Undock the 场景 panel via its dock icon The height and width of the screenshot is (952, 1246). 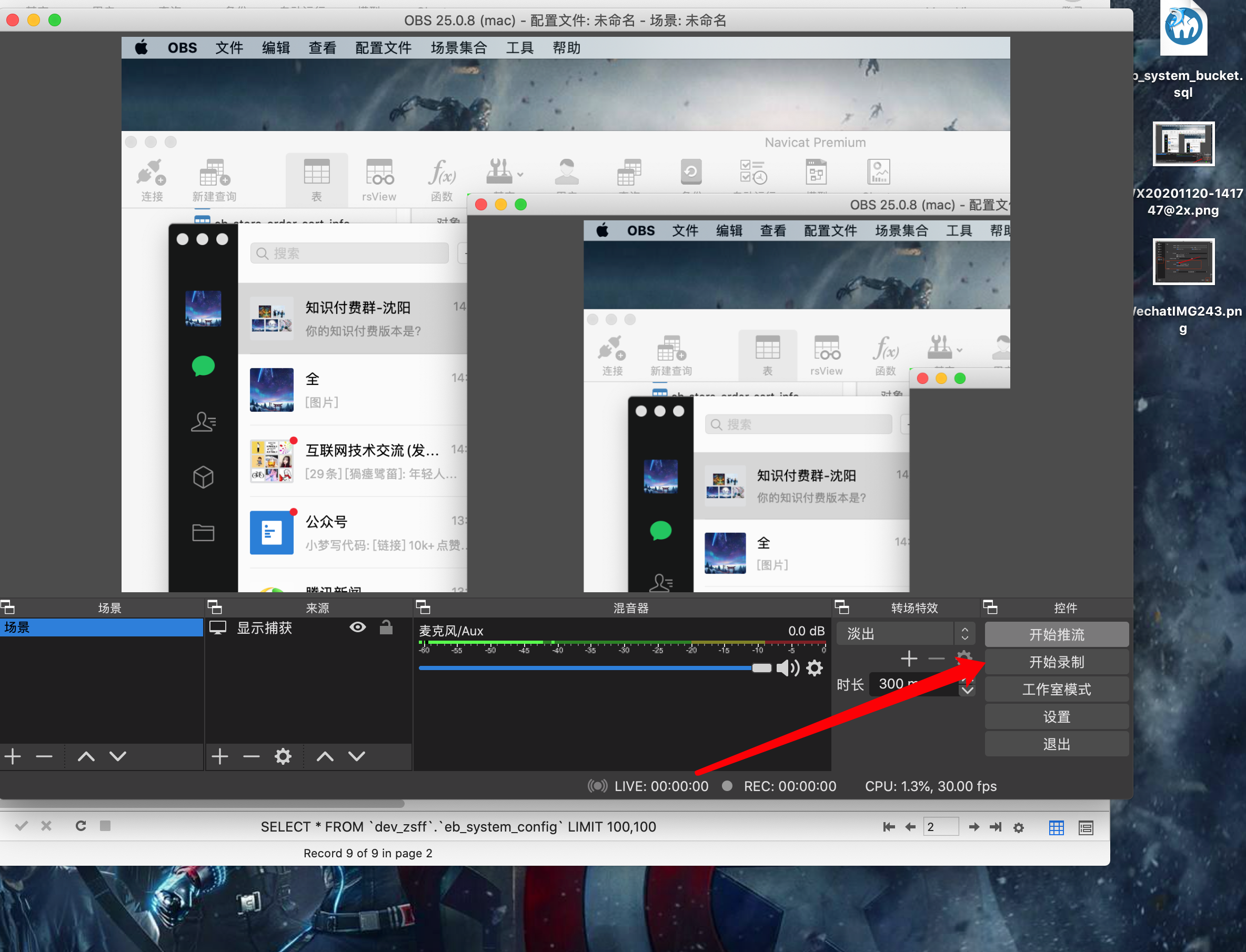8,607
